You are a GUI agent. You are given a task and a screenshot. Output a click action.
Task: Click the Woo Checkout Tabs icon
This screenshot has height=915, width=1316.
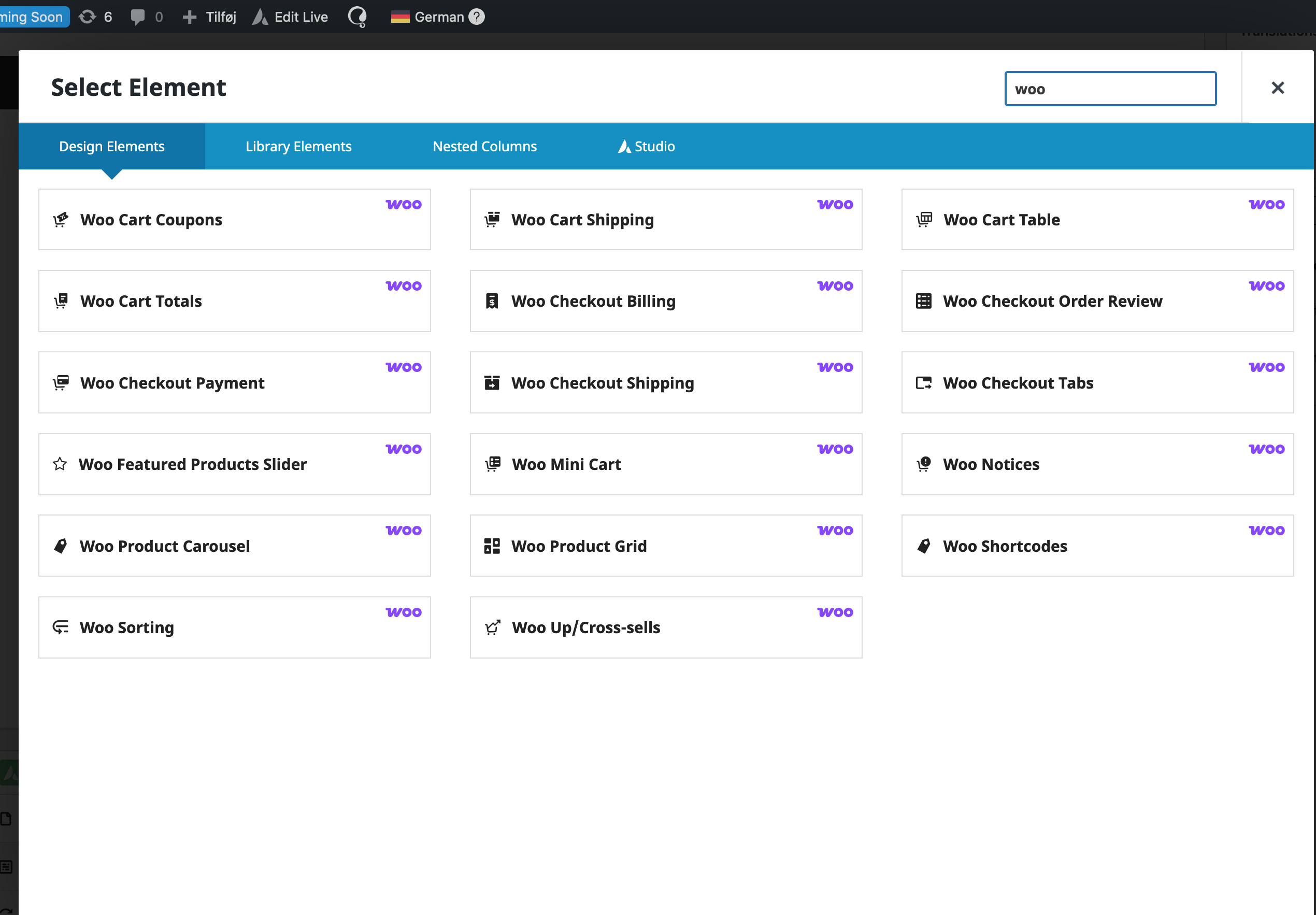tap(923, 382)
